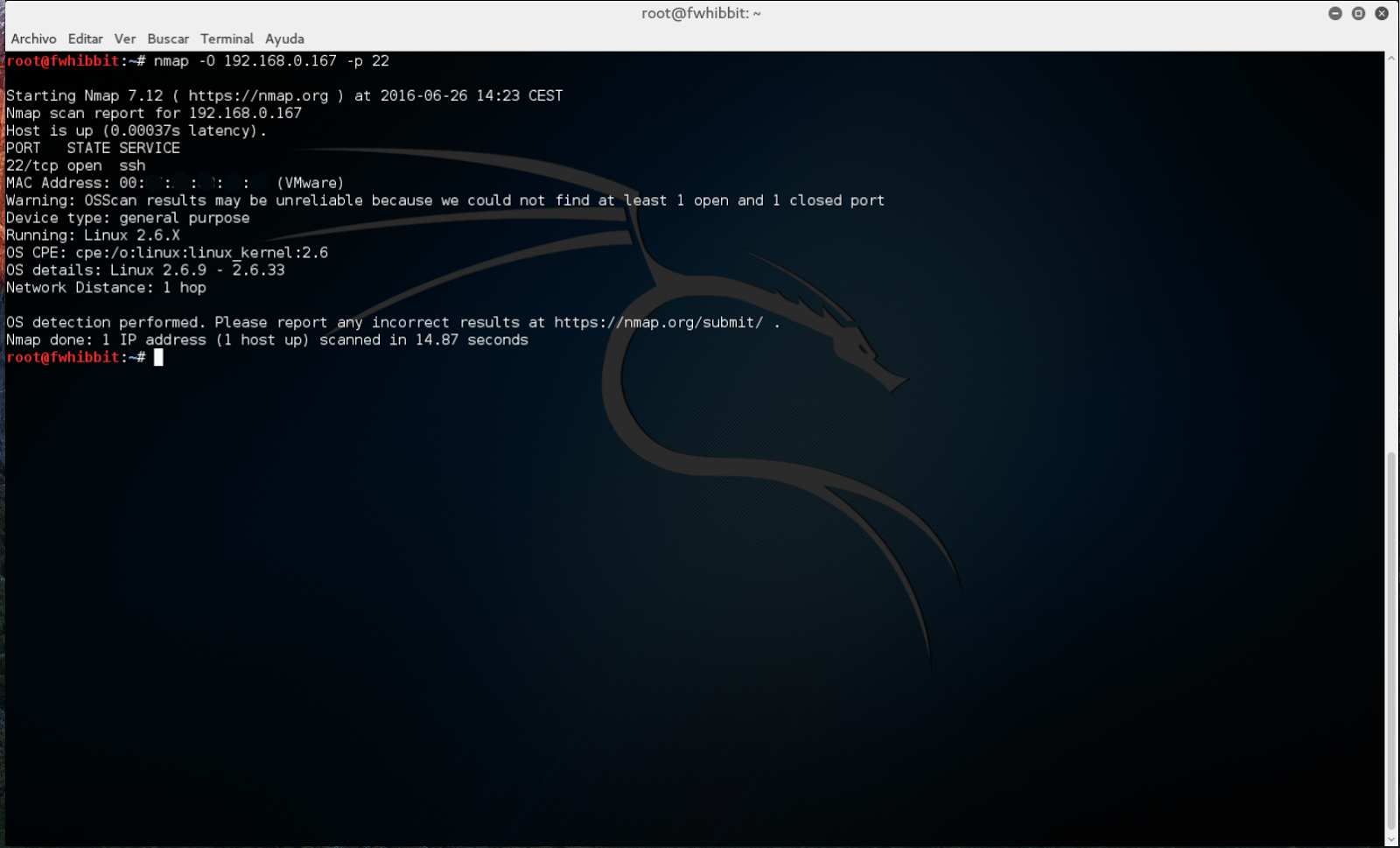Screen dimensions: 1400x848
Task: Open the Archivo menu
Action: [x=33, y=39]
